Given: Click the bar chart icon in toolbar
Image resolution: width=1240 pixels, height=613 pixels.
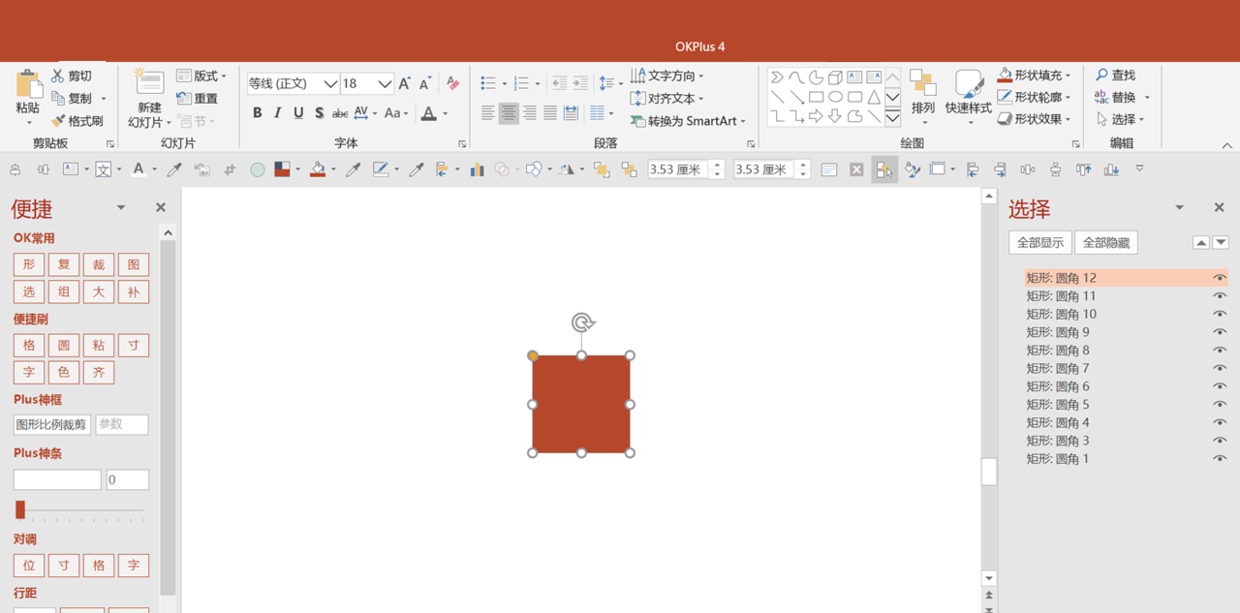Looking at the screenshot, I should point(477,170).
